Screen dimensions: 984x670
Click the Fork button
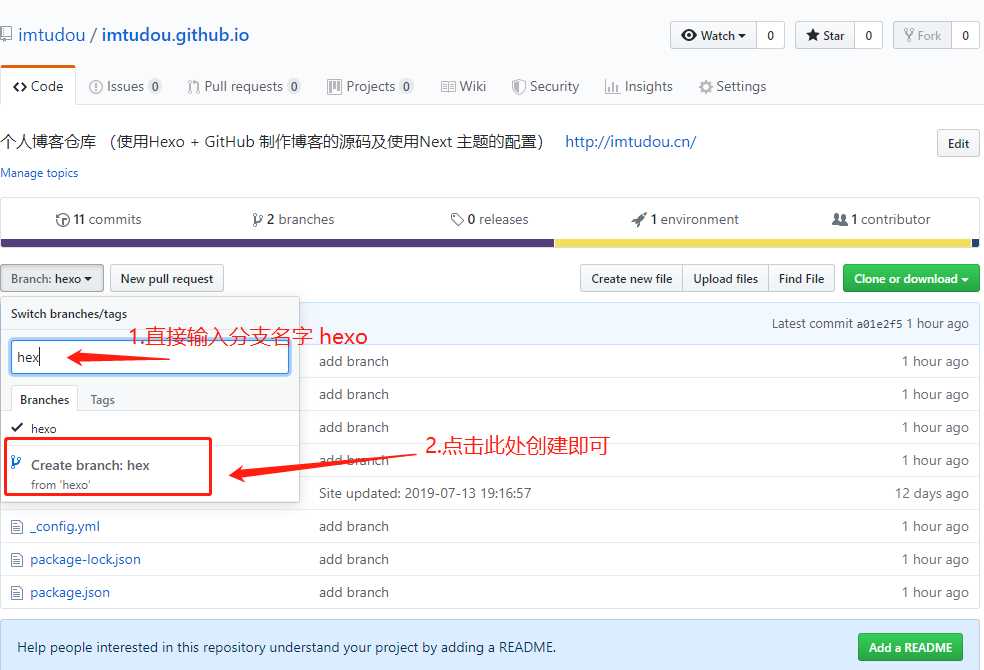[922, 35]
